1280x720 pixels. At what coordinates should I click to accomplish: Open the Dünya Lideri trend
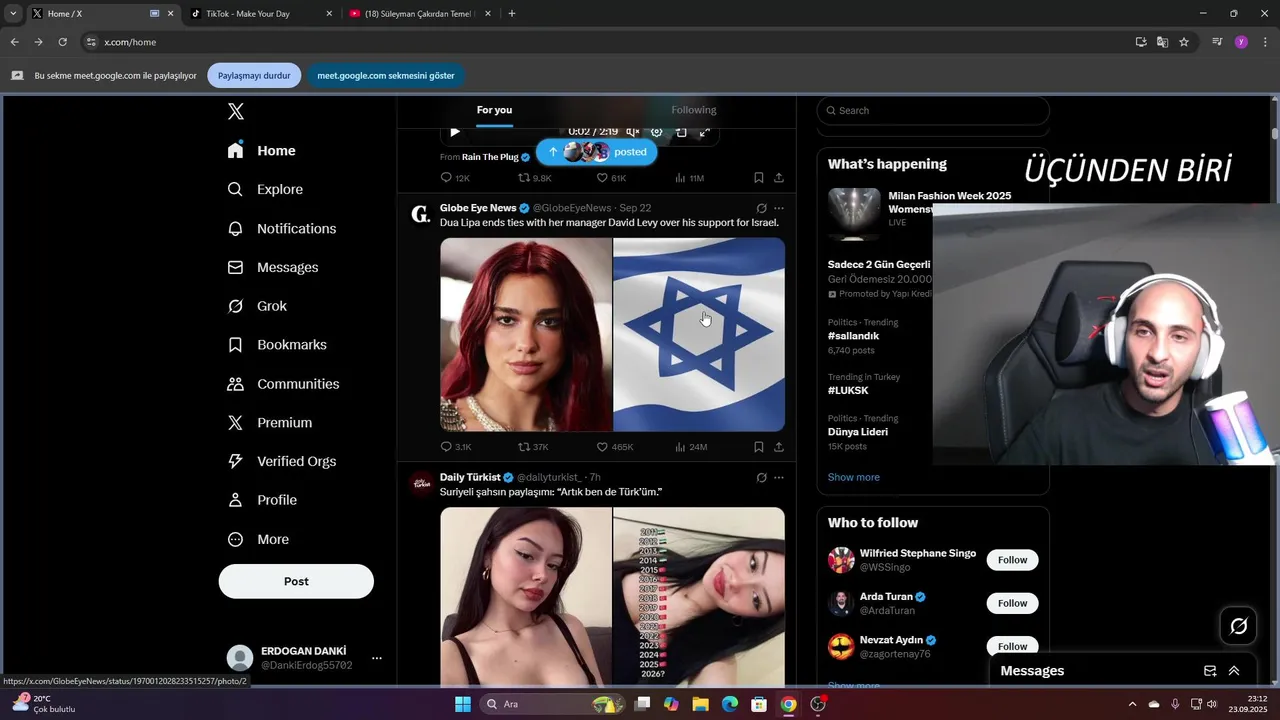(858, 432)
